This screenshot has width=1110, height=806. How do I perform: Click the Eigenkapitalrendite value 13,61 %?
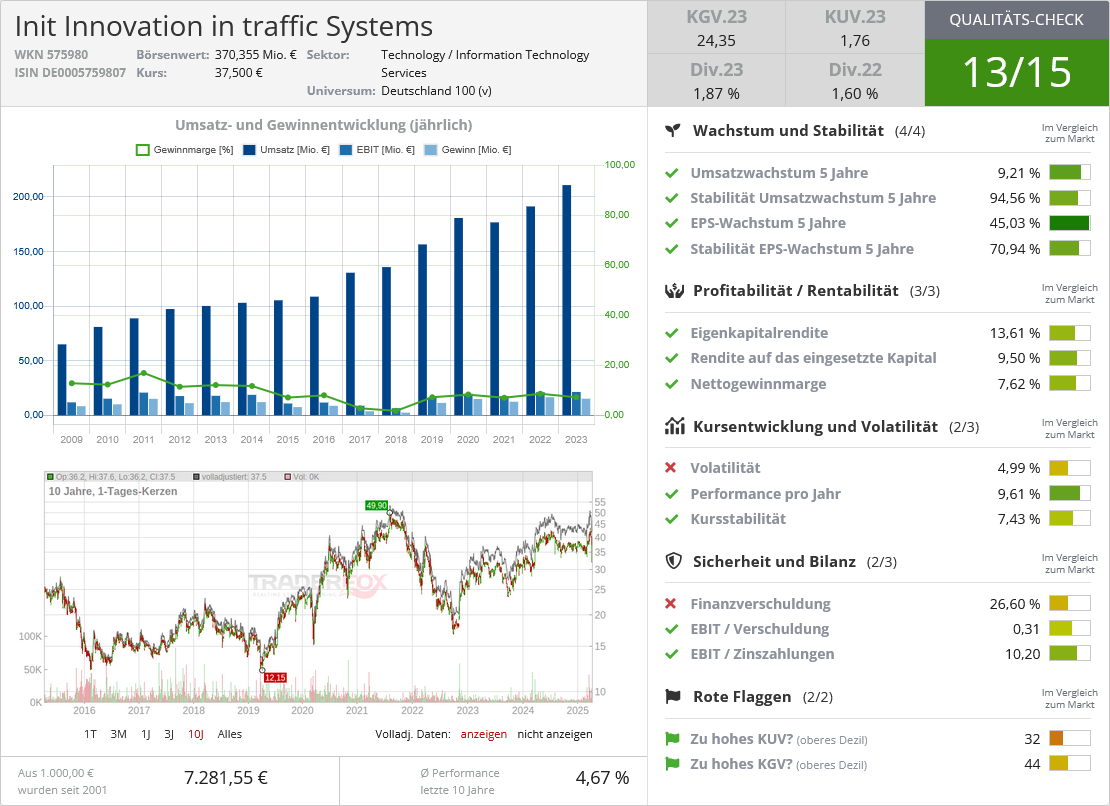tap(1014, 333)
